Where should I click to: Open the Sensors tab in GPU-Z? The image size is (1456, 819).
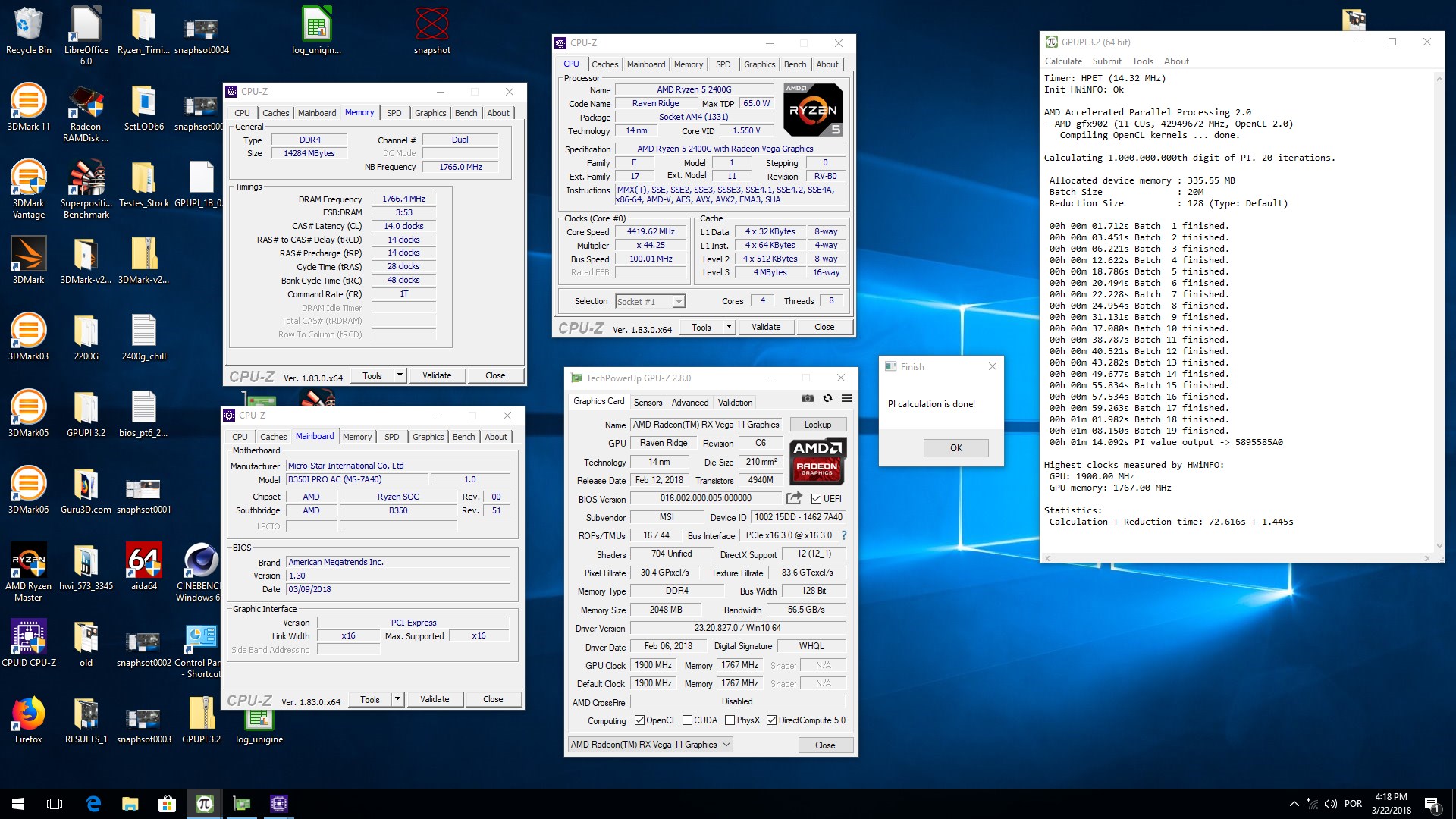click(648, 403)
